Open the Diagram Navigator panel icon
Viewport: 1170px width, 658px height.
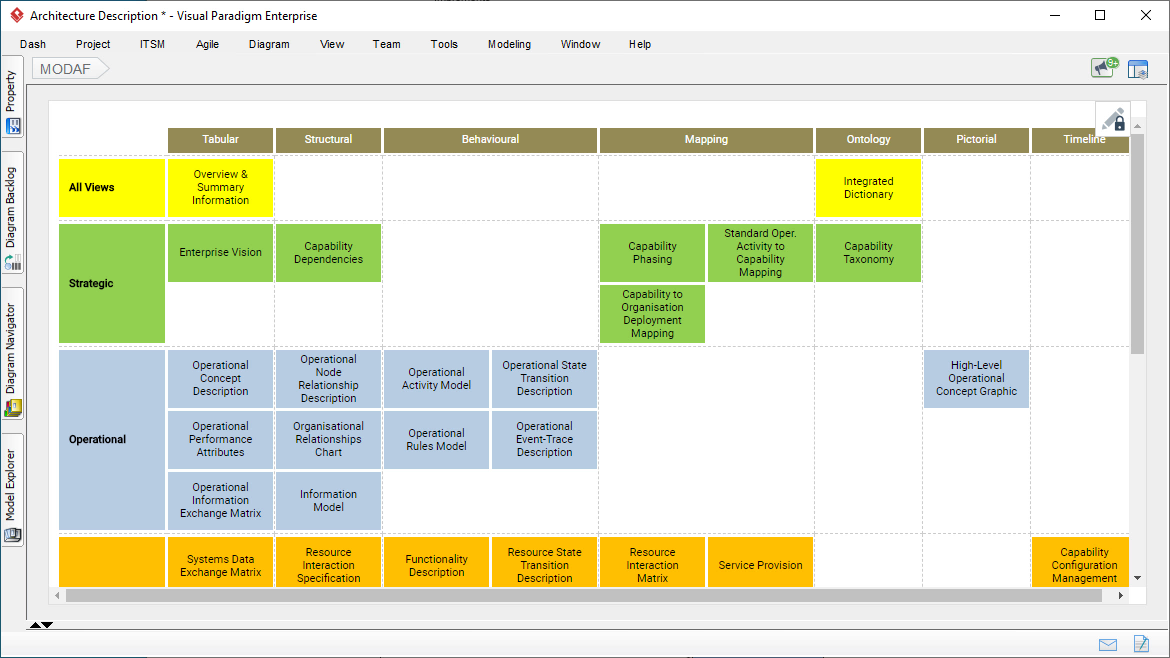tap(13, 407)
